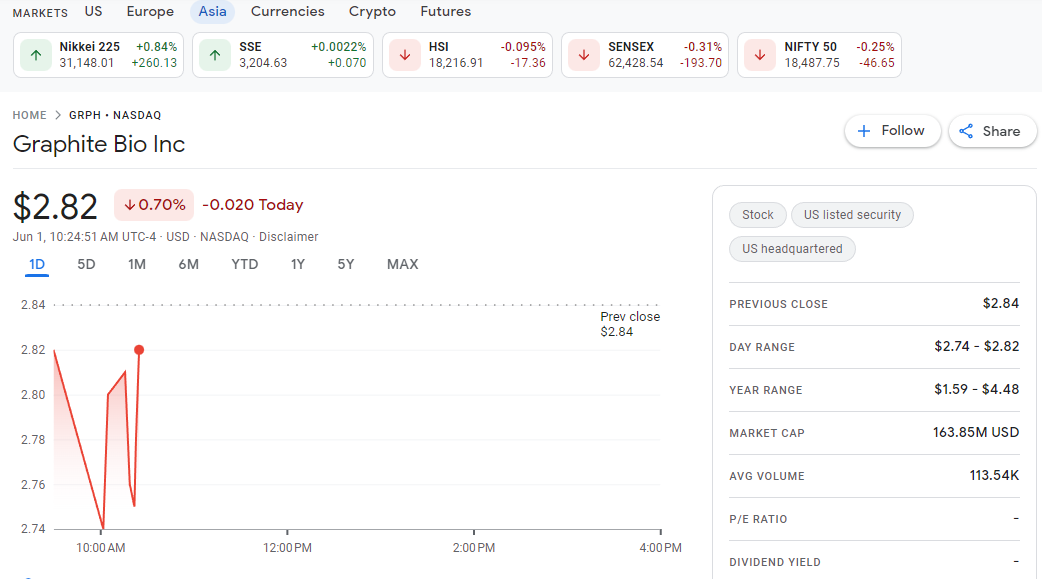Click the 2:00 PM axis label
This screenshot has width=1042, height=579.
click(474, 548)
